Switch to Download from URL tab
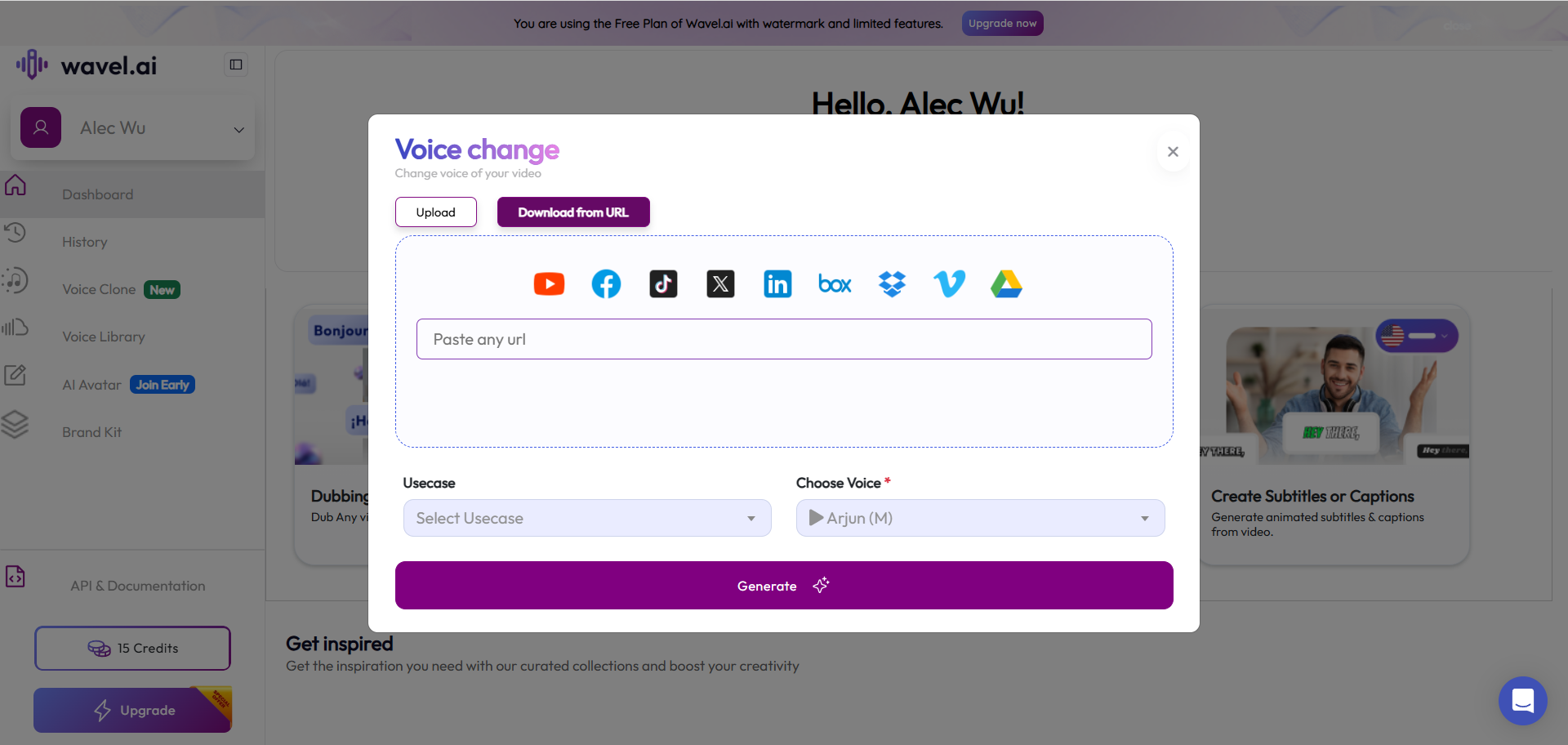This screenshot has height=745, width=1568. click(x=573, y=212)
